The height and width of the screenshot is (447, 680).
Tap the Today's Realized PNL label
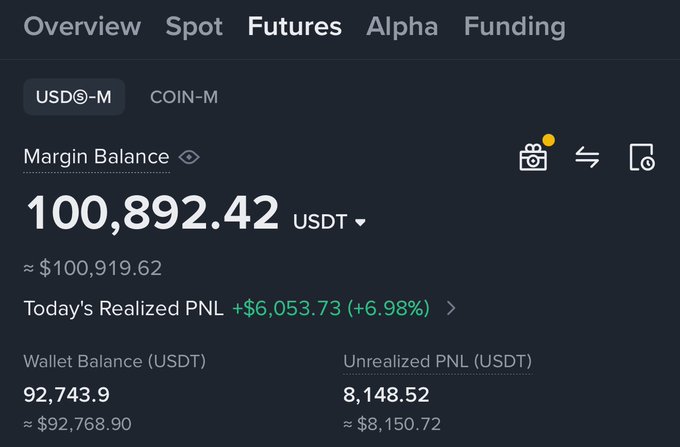coord(122,308)
